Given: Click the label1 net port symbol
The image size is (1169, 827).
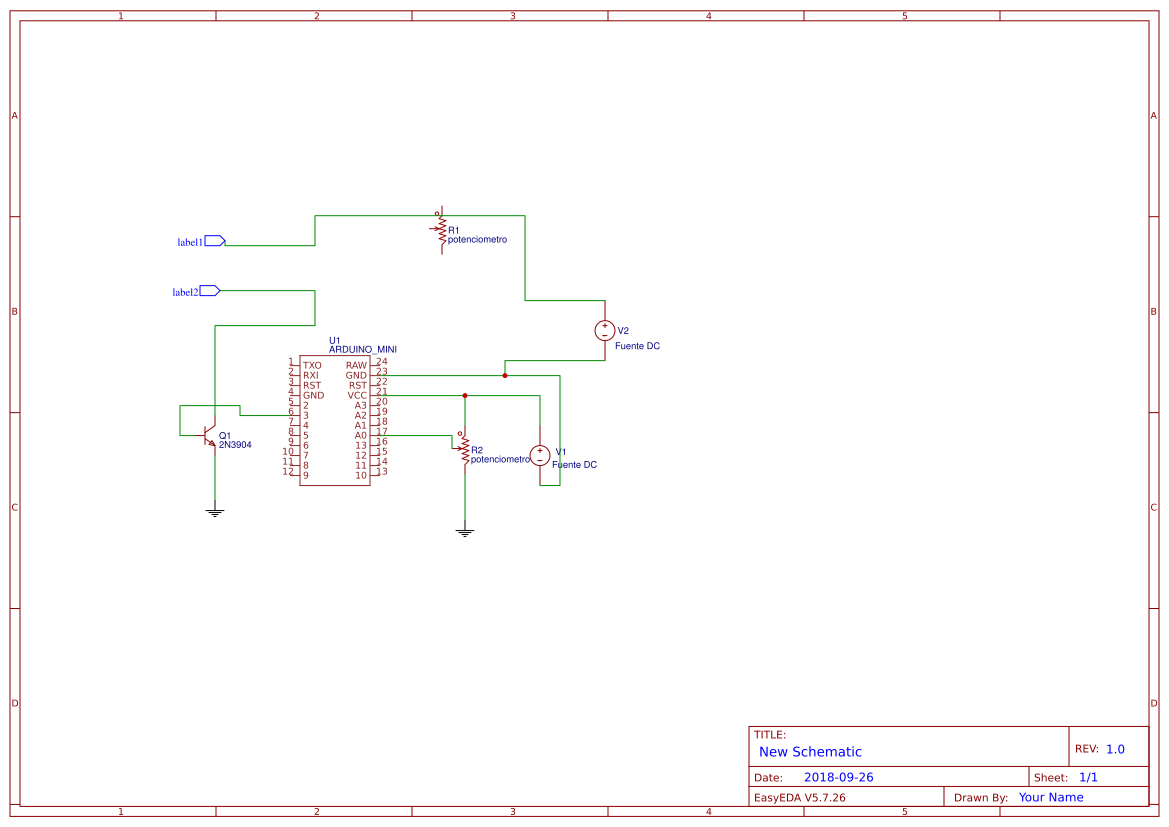Looking at the screenshot, I should [x=215, y=241].
